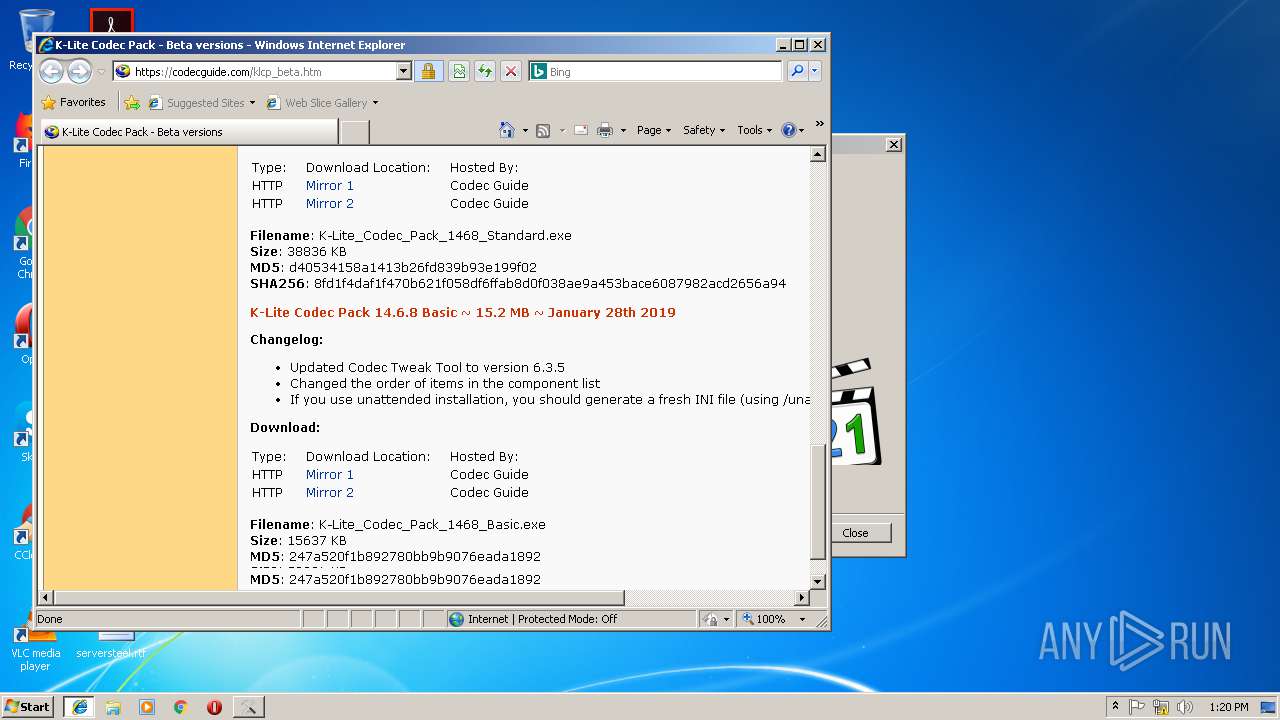Viewport: 1280px width, 720px height.
Task: Expand the Print options dropdown arrow
Action: tap(623, 130)
